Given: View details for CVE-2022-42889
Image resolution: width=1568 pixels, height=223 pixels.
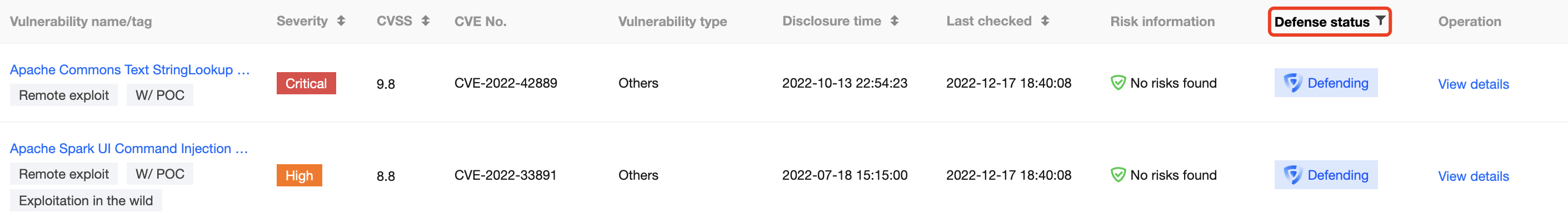Looking at the screenshot, I should point(1472,84).
